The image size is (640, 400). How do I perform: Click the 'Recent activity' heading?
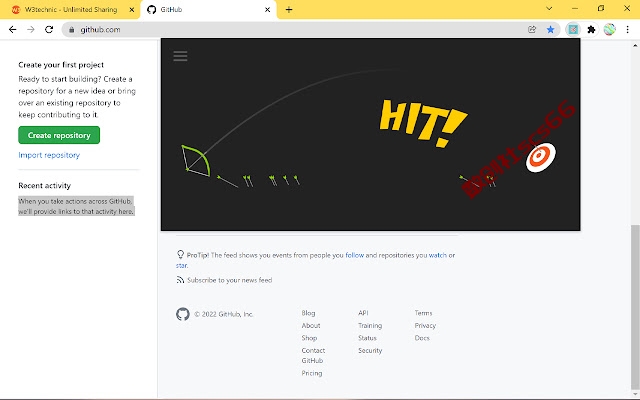(44, 186)
